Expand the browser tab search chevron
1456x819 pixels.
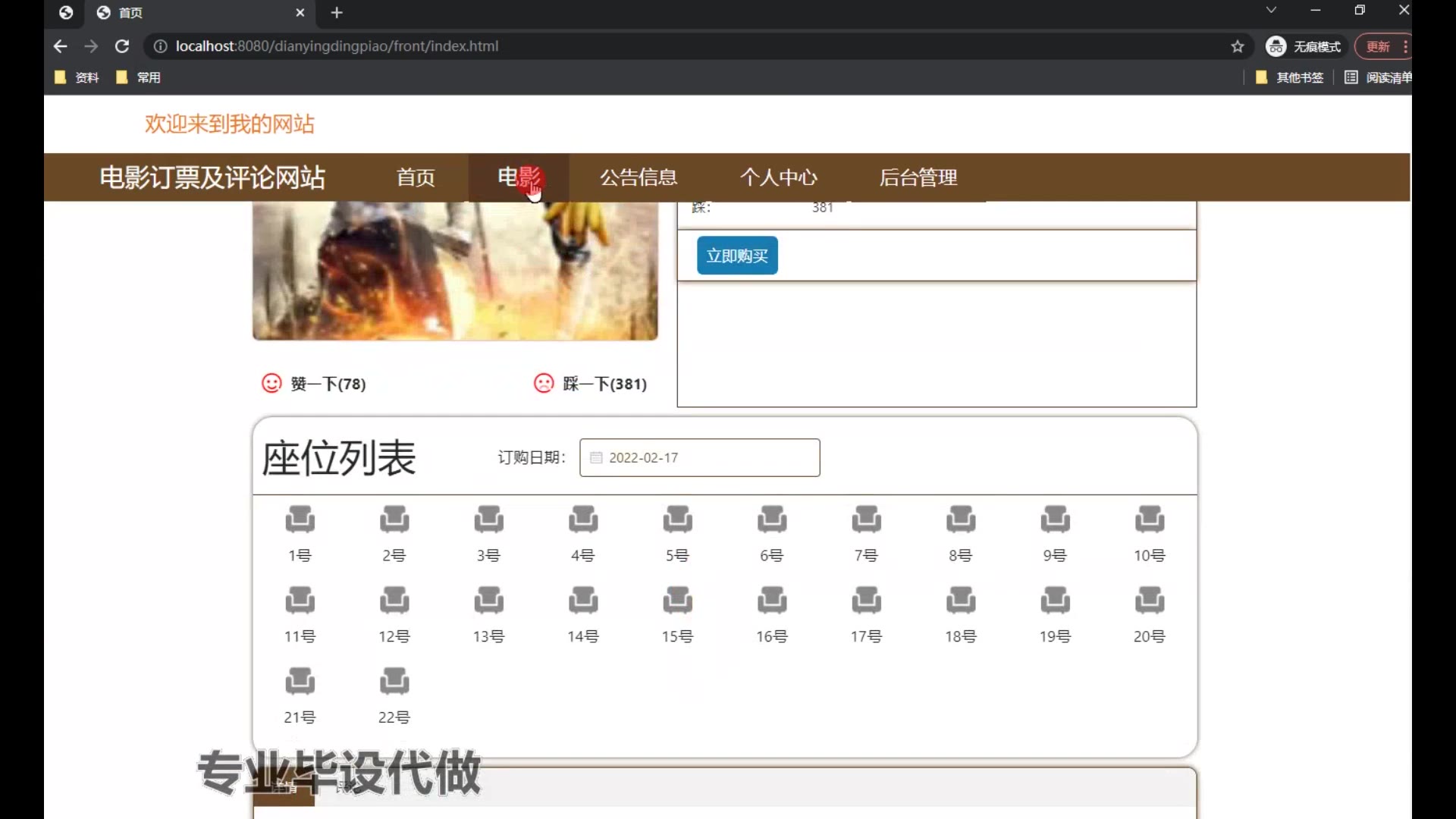[x=1271, y=11]
